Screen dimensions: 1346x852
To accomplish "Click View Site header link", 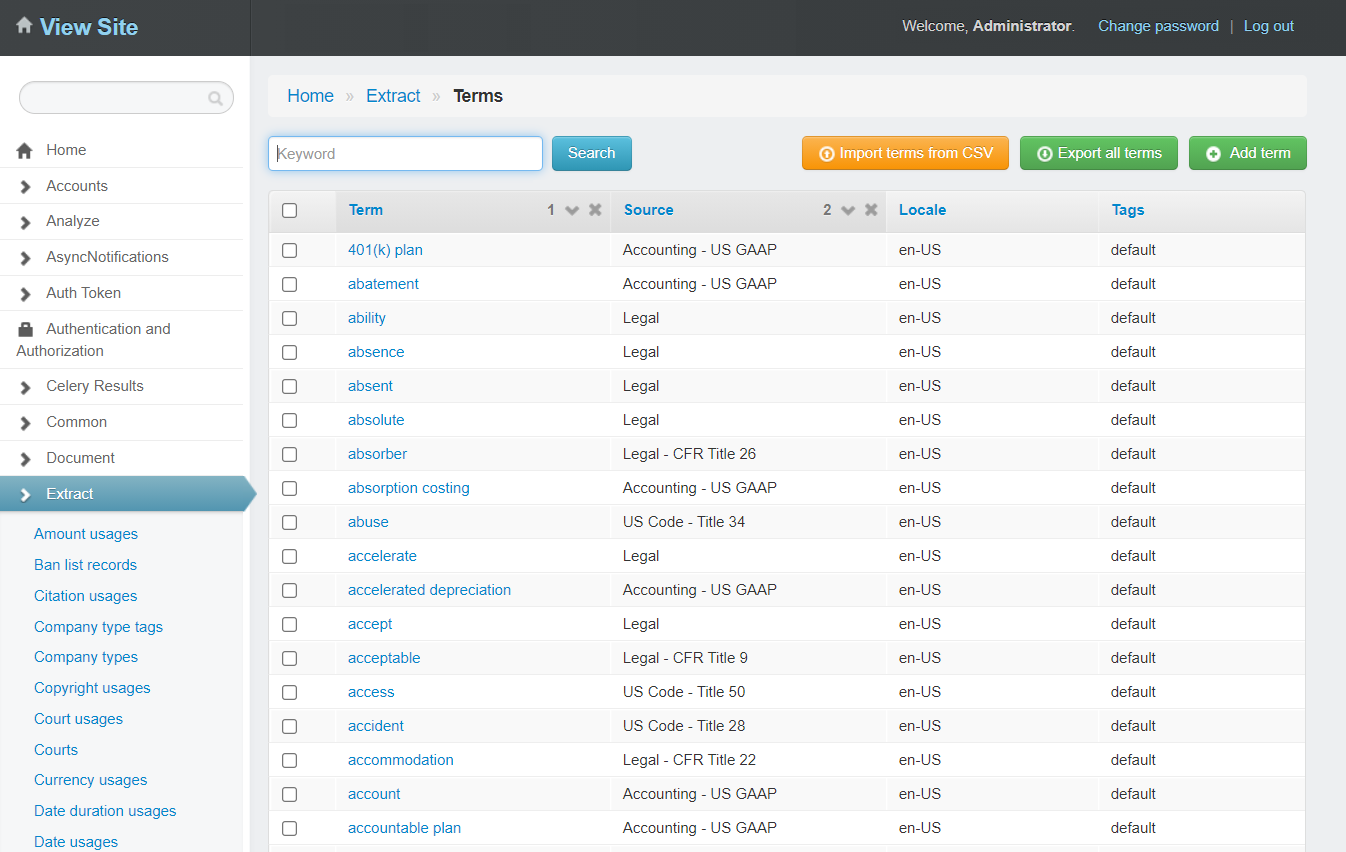I will pos(89,27).
